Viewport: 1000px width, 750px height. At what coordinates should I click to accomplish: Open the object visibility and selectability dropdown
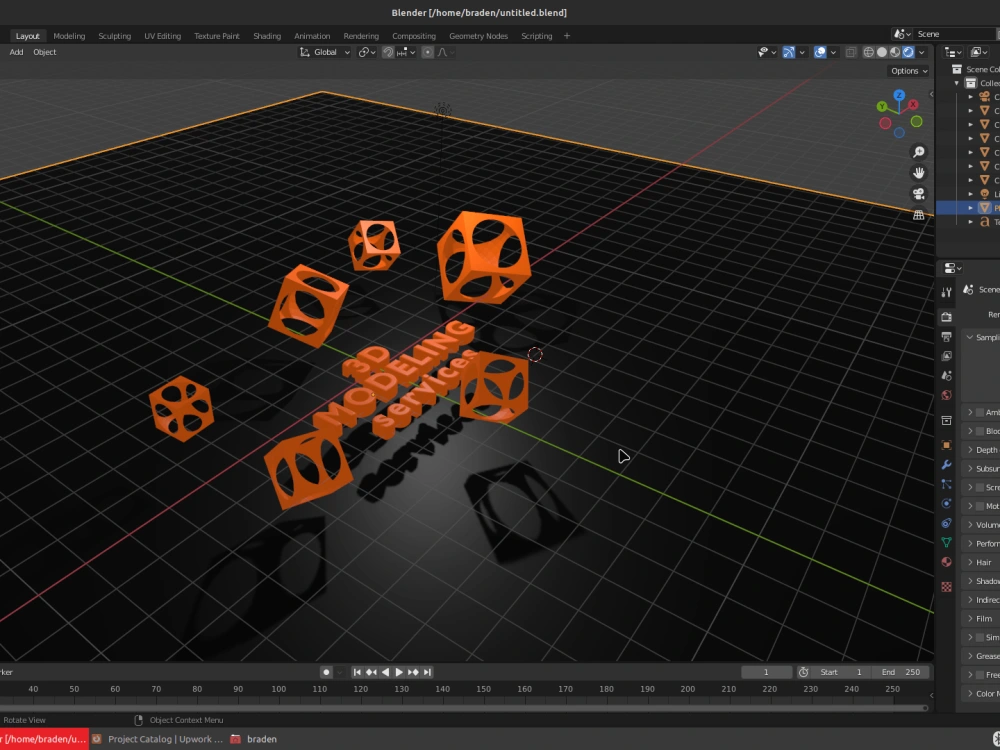point(767,52)
